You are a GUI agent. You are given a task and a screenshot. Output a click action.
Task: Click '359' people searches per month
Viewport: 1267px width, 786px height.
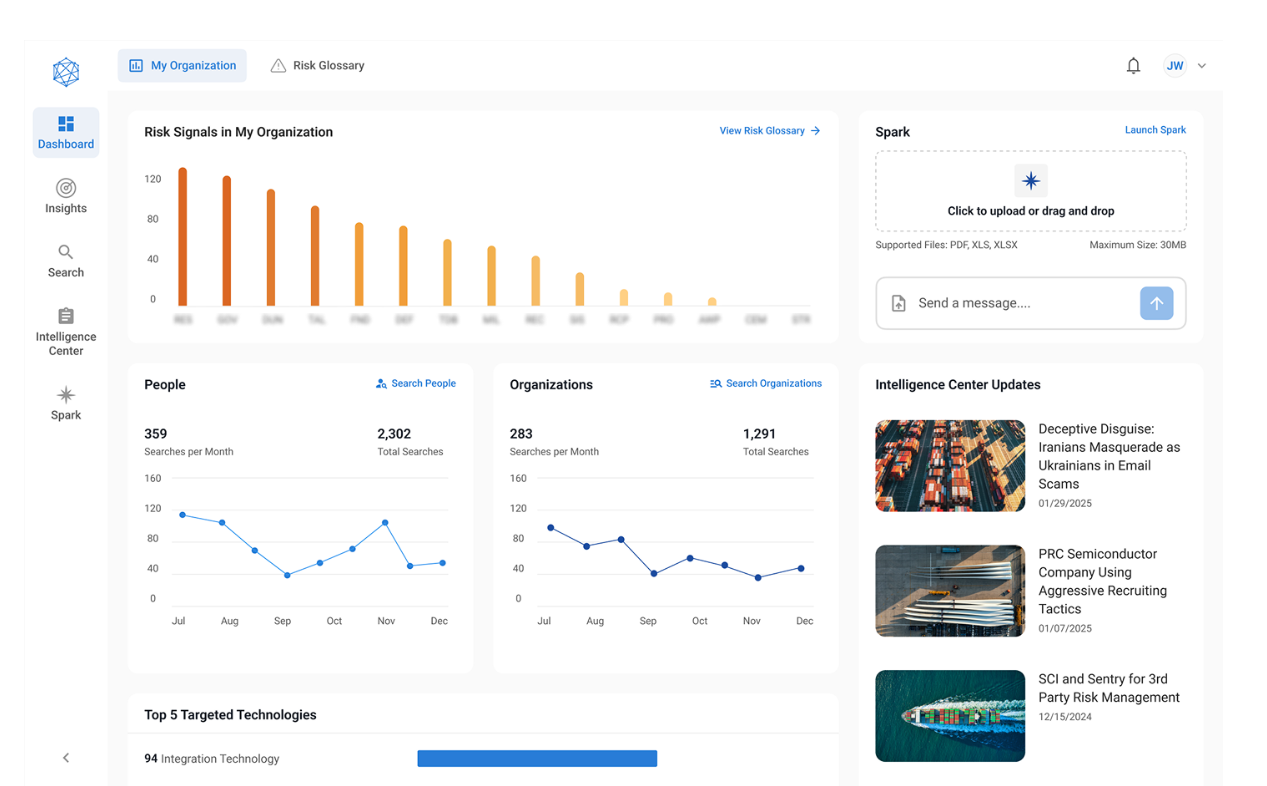pos(156,434)
